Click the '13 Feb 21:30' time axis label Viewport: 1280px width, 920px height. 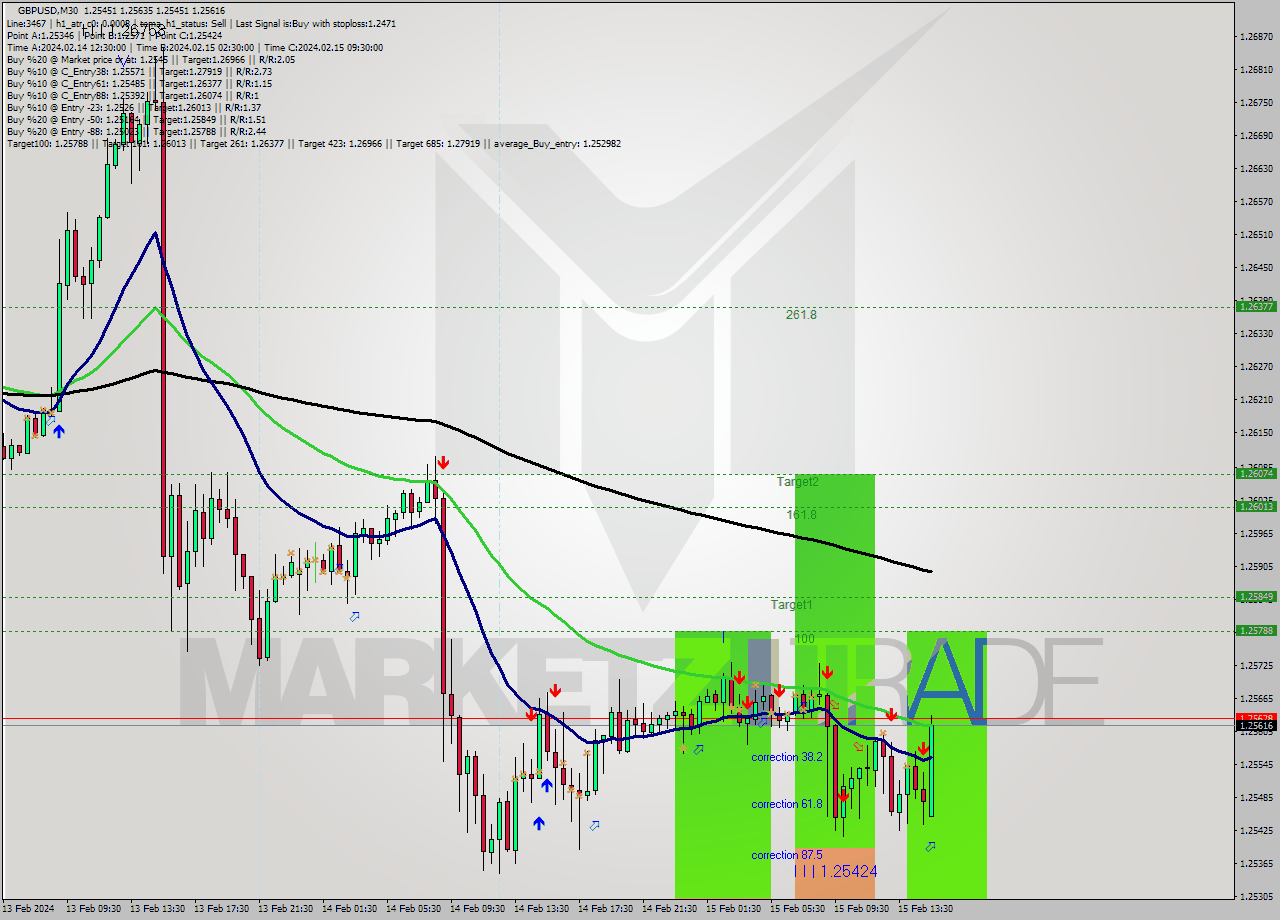(285, 909)
